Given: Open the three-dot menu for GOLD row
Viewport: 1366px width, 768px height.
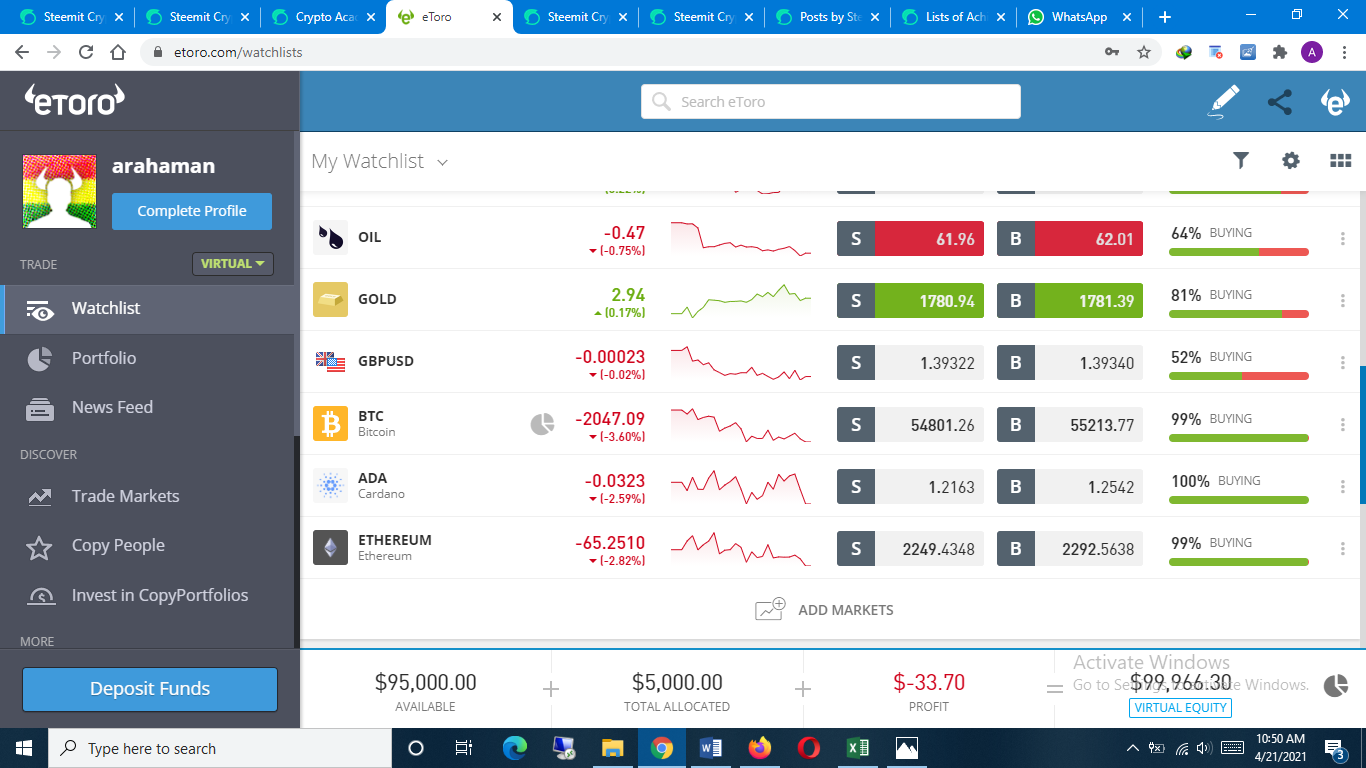Looking at the screenshot, I should pyautogui.click(x=1343, y=300).
